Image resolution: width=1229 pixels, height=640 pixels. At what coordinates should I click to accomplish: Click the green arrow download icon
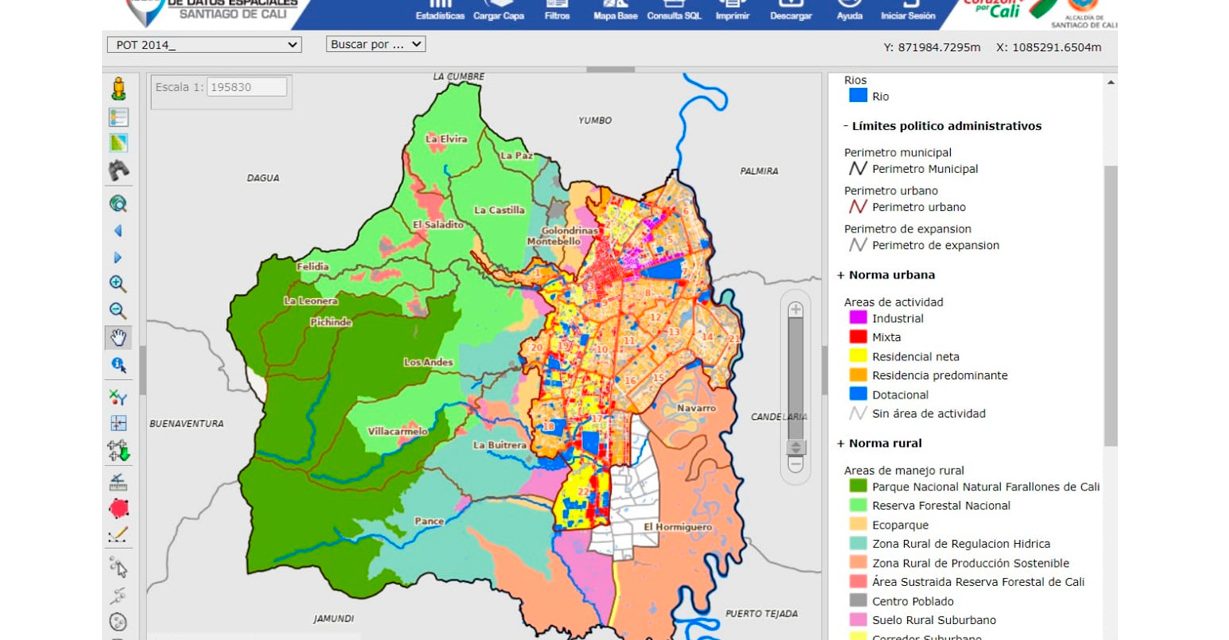[118, 450]
